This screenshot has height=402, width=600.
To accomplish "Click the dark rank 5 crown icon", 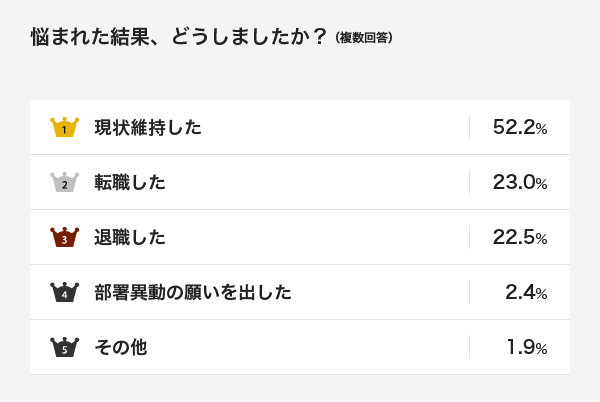I will coord(65,347).
